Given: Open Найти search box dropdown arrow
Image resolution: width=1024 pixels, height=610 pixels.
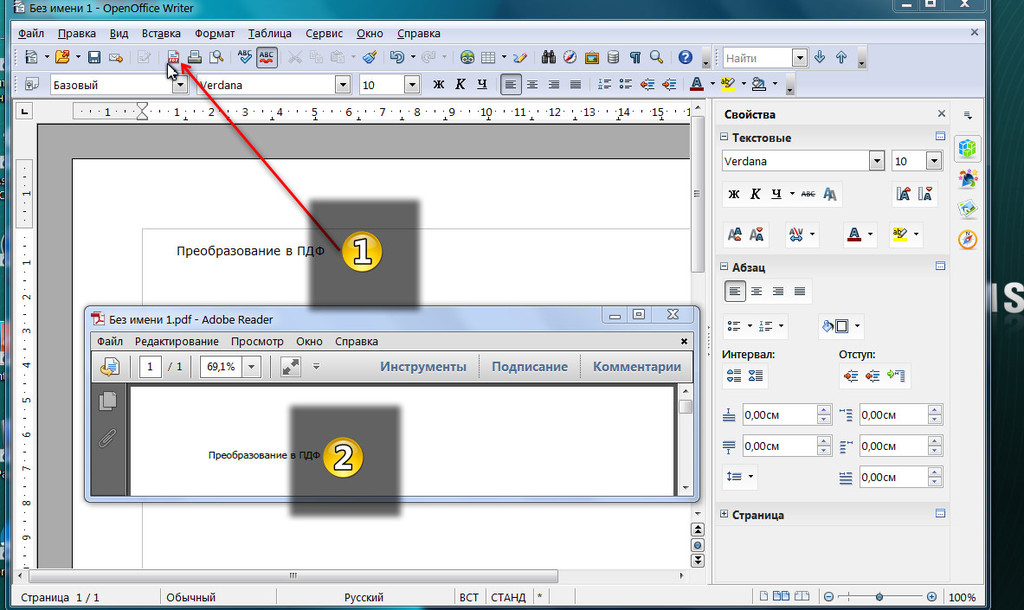Looking at the screenshot, I should [x=800, y=57].
